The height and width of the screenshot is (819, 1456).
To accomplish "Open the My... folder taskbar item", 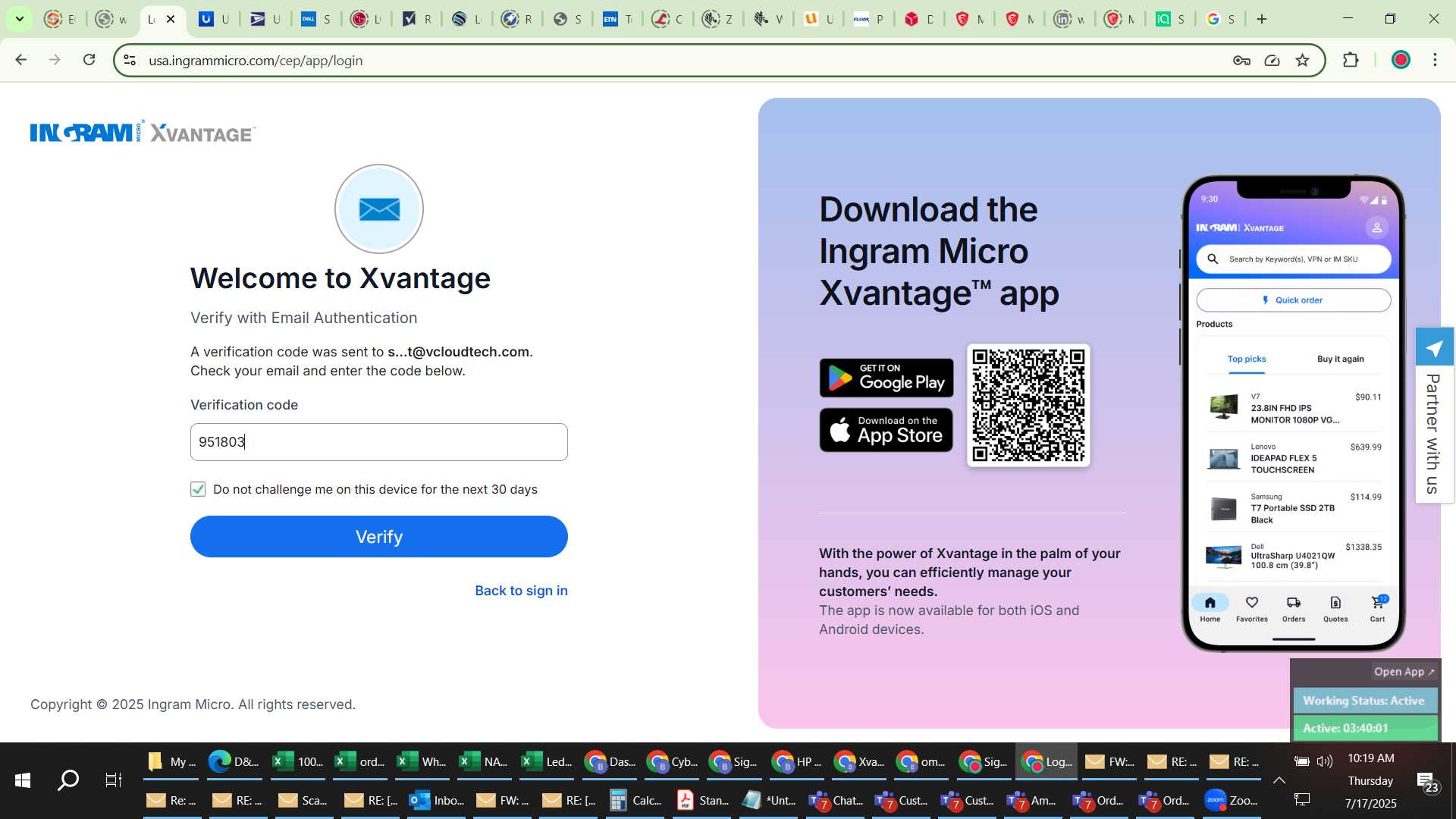I will point(171,761).
